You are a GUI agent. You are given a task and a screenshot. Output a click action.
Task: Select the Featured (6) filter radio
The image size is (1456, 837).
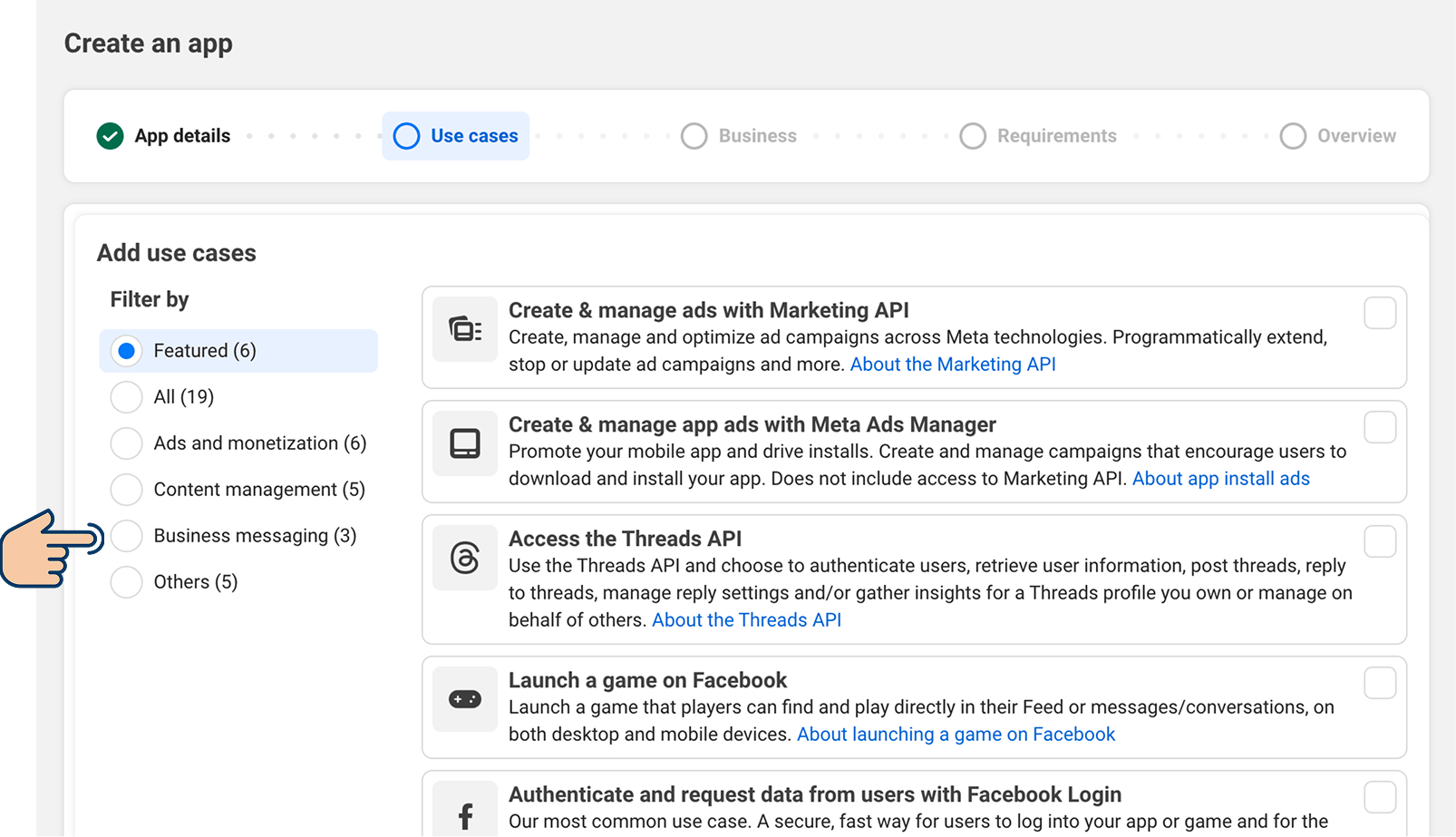126,351
